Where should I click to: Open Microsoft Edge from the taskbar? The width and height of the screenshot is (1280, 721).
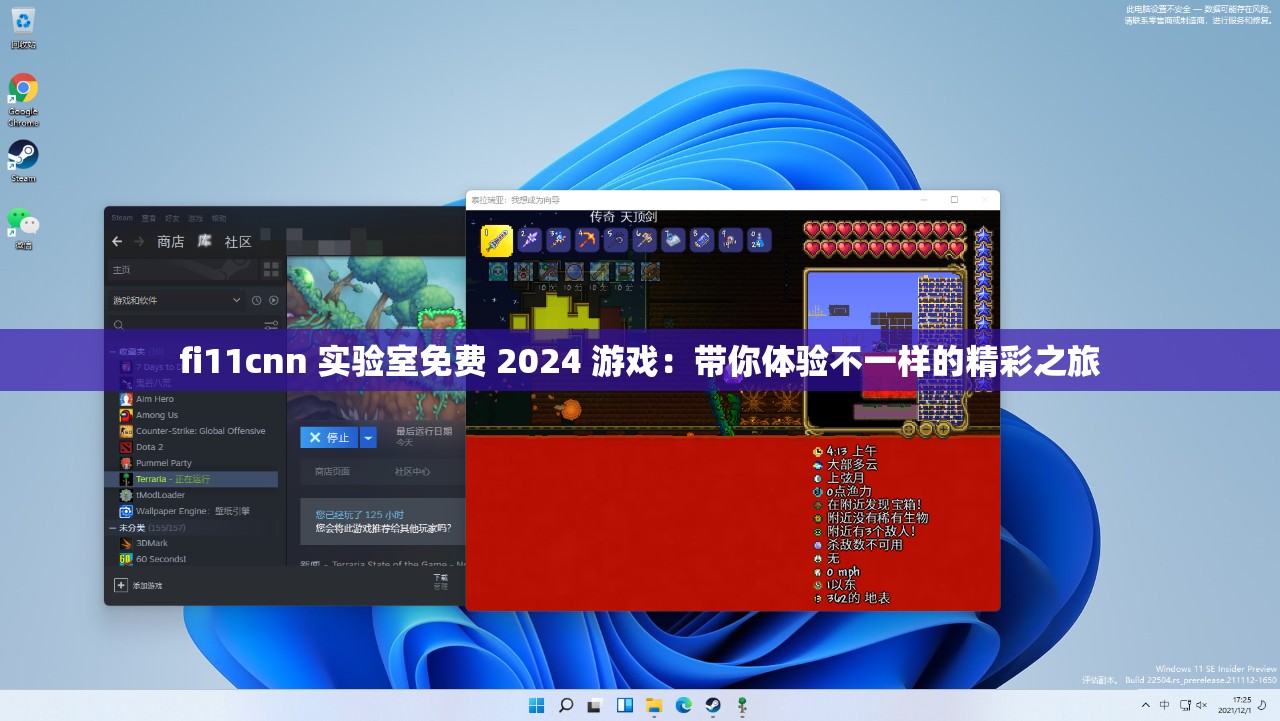[x=683, y=705]
